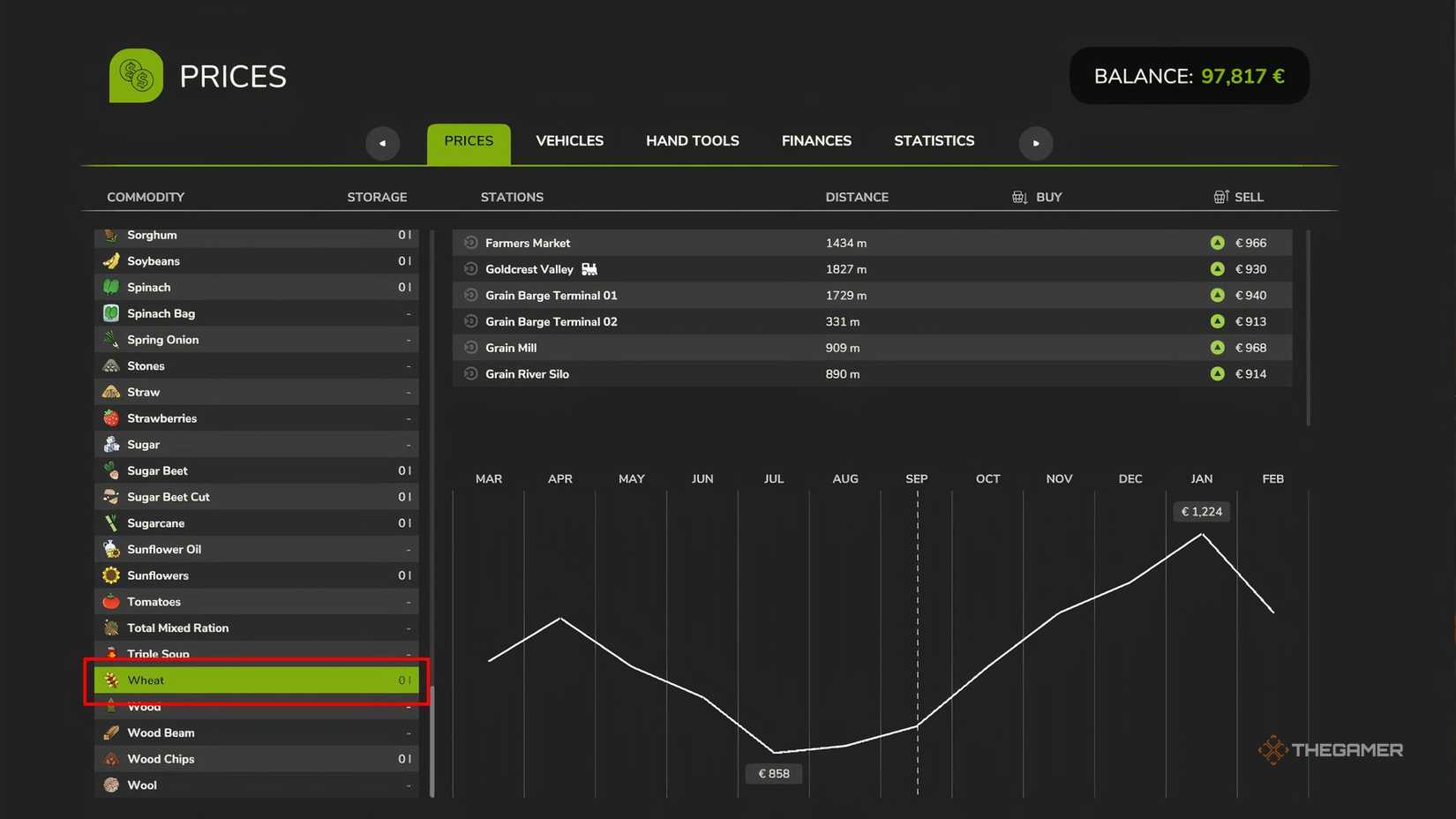The image size is (1456, 819).
Task: Select the Sugar Beet commodity row
Action: (256, 471)
